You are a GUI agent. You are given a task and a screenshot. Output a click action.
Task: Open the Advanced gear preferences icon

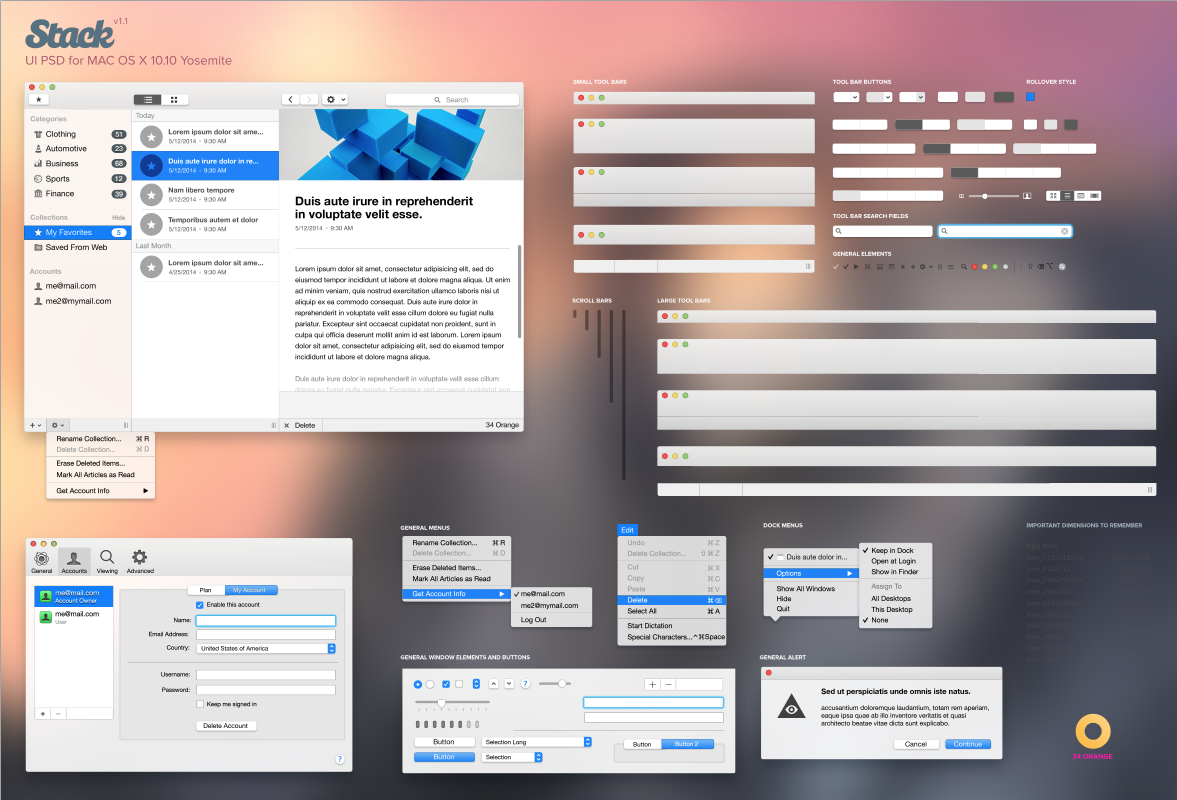140,561
